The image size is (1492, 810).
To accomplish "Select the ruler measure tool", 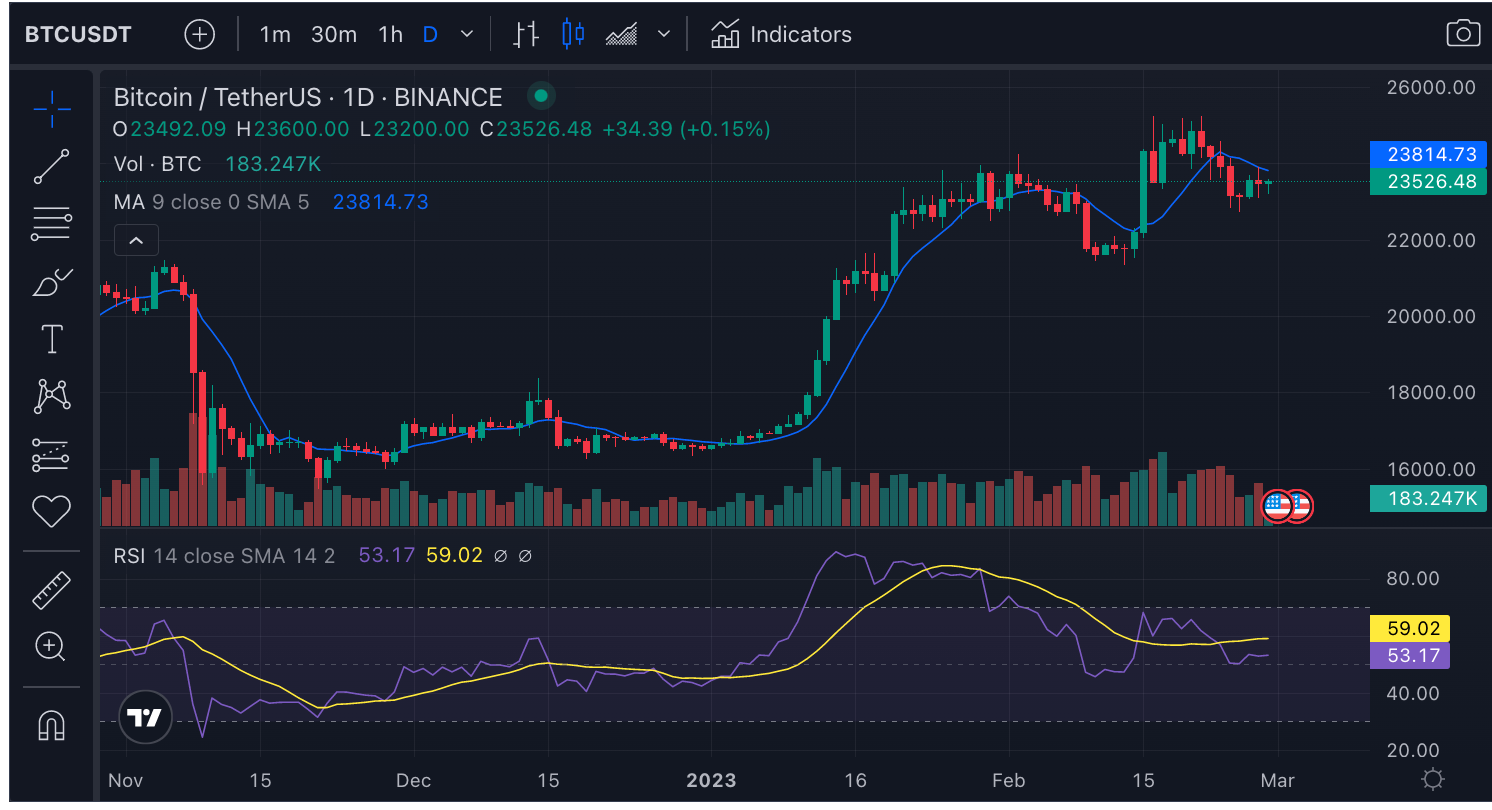I will click(51, 590).
